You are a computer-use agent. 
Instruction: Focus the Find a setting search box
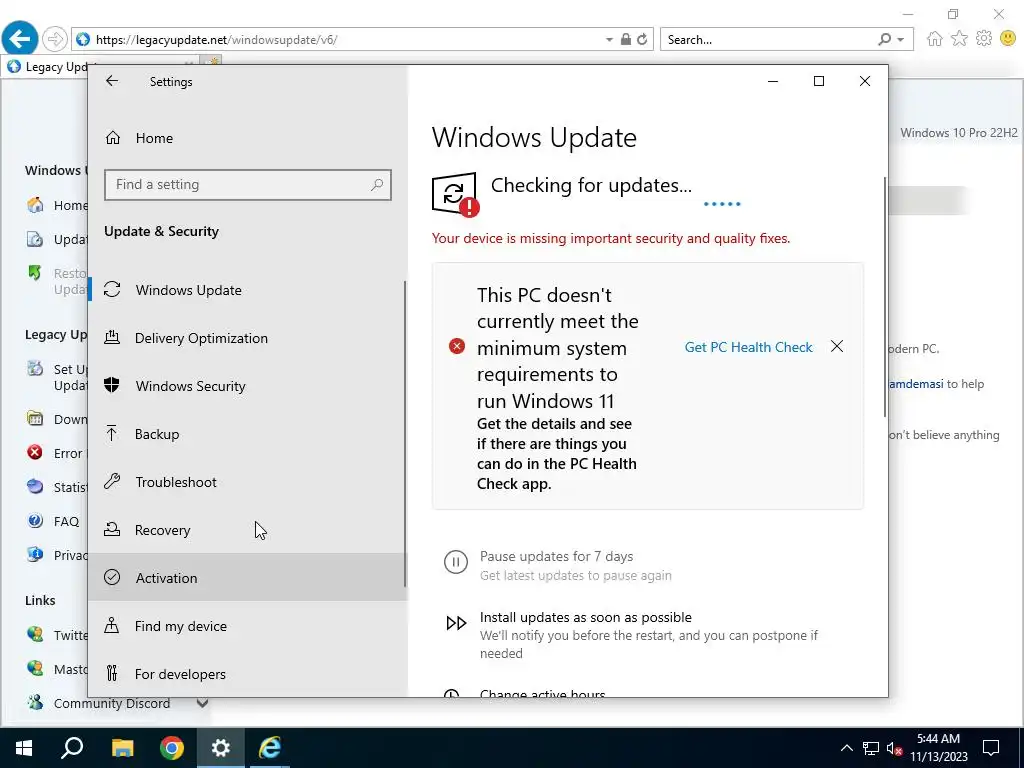tap(248, 185)
